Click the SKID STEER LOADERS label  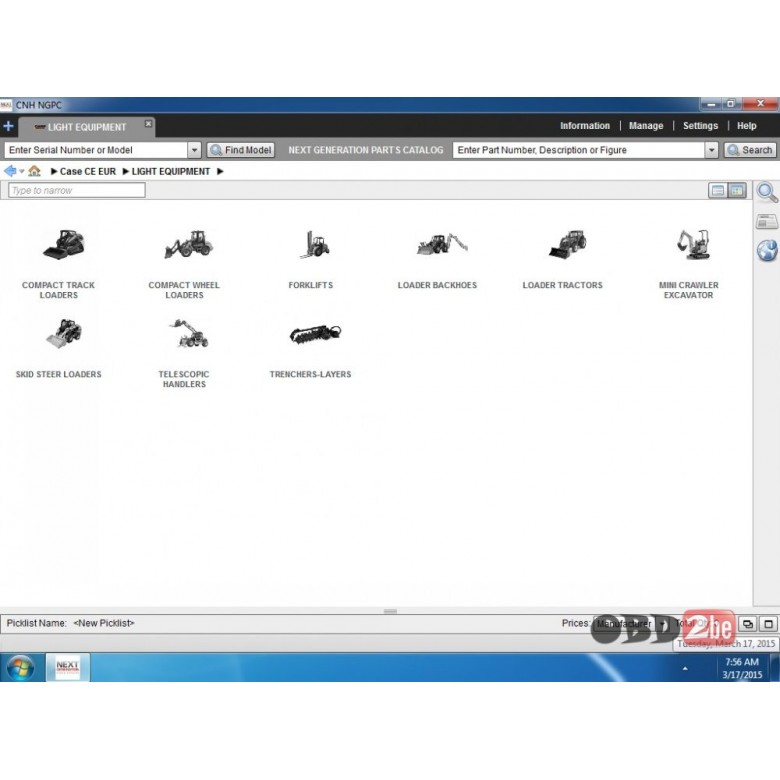(x=58, y=374)
